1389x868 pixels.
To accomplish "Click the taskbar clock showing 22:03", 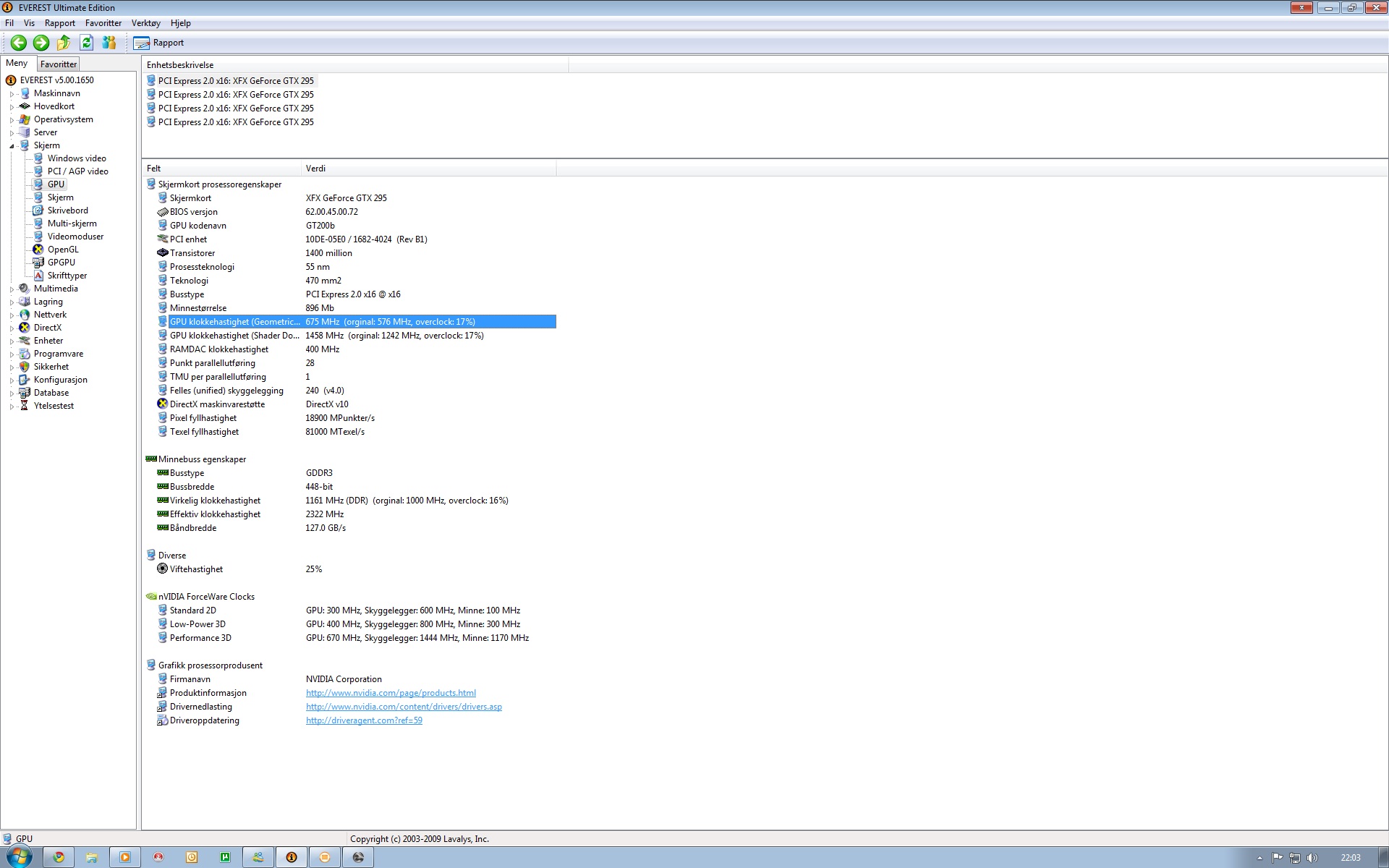I will (x=1350, y=858).
